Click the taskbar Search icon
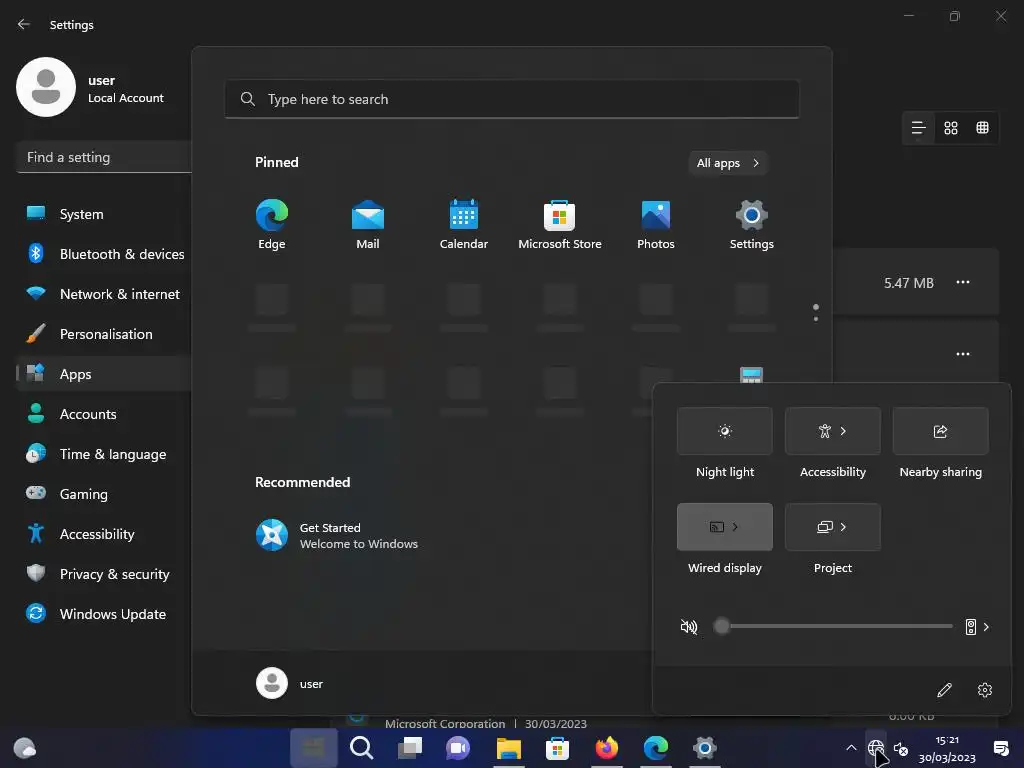 coord(361,747)
